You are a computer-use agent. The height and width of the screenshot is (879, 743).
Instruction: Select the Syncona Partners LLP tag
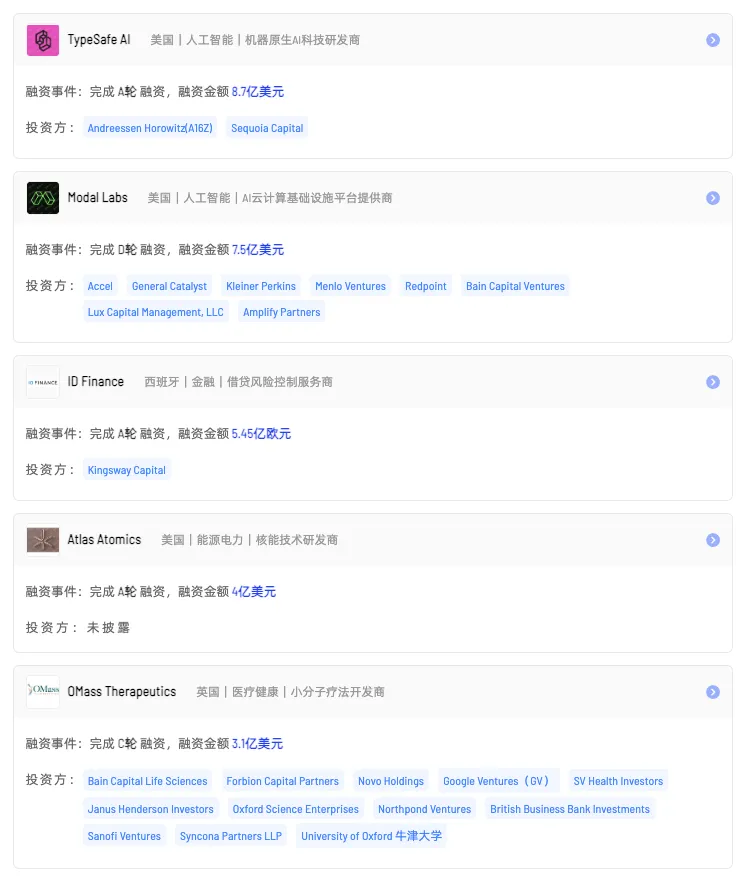click(x=230, y=836)
